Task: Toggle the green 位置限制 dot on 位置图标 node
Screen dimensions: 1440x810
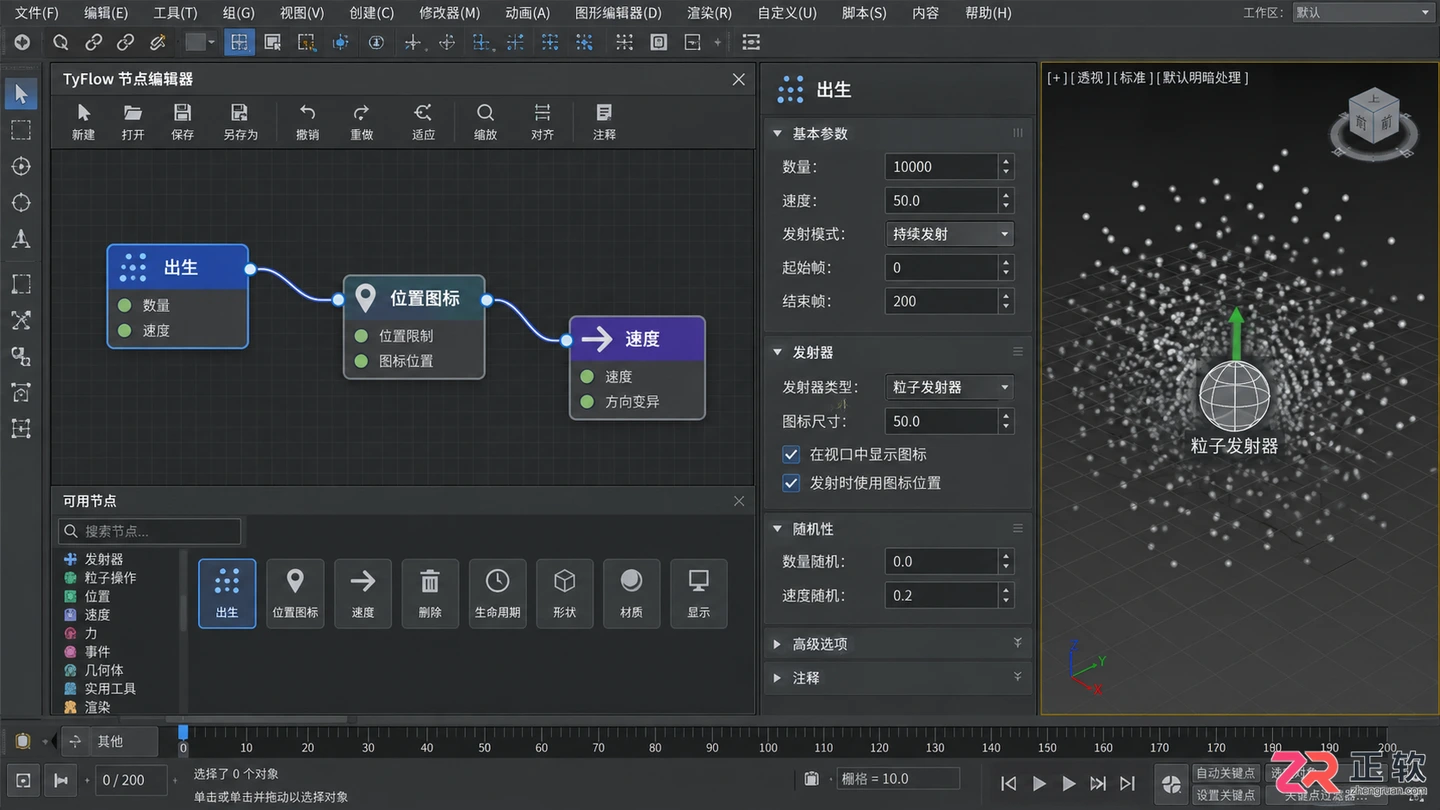Action: (361, 336)
